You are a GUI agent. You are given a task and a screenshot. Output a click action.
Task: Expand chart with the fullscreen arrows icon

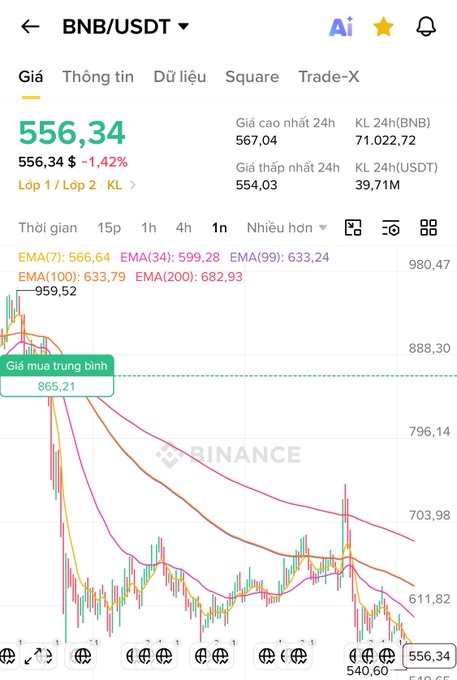(33, 656)
